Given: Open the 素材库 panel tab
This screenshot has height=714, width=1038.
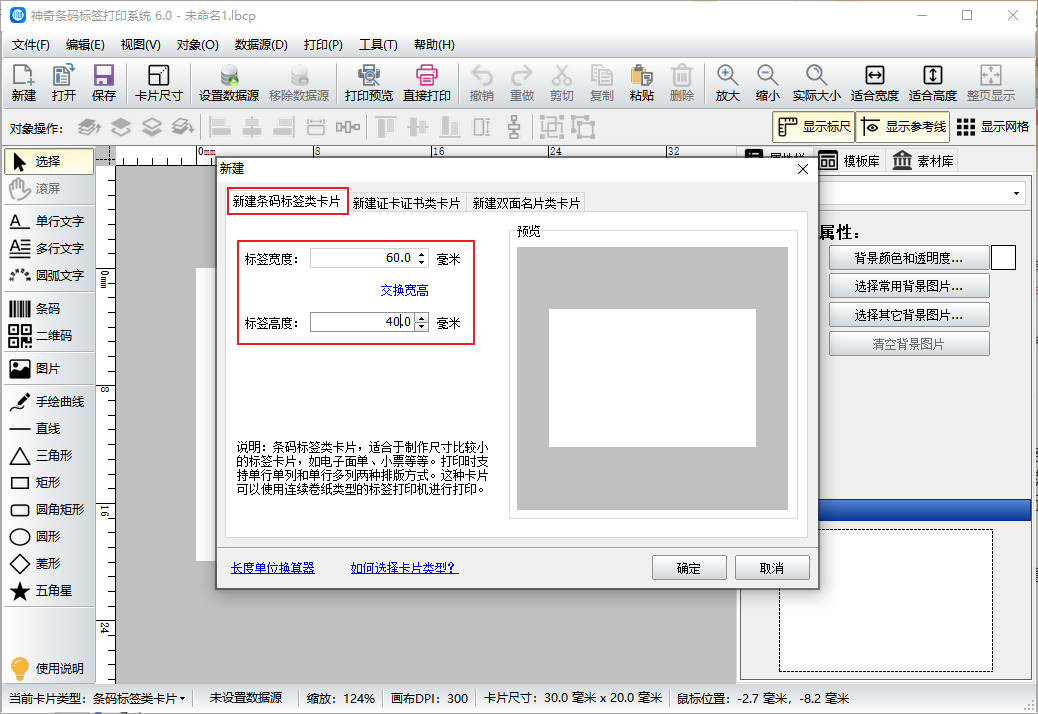Looking at the screenshot, I should (923, 161).
